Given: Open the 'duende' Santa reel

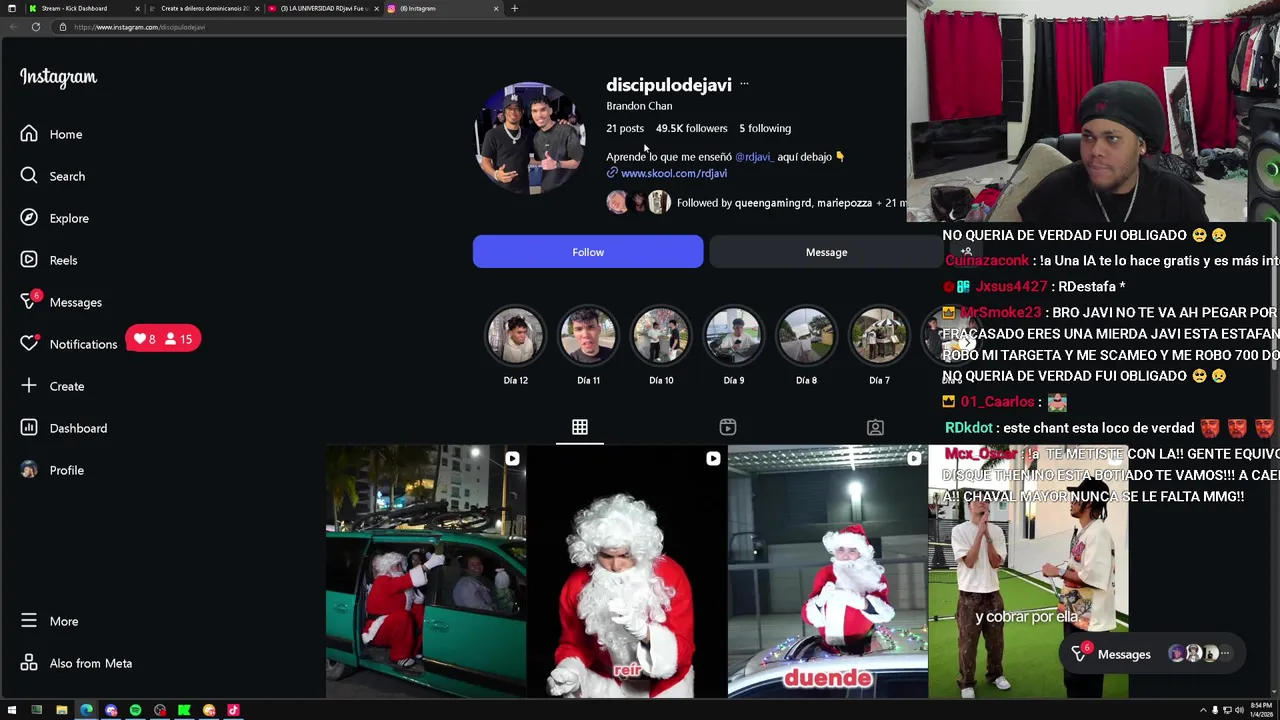Looking at the screenshot, I should pos(827,571).
